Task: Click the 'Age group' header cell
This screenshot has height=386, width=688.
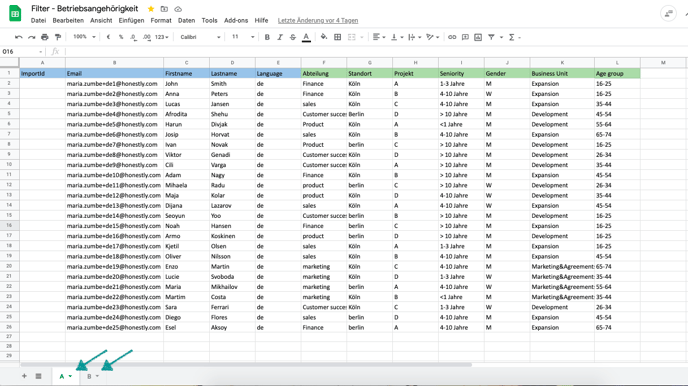Action: click(617, 73)
